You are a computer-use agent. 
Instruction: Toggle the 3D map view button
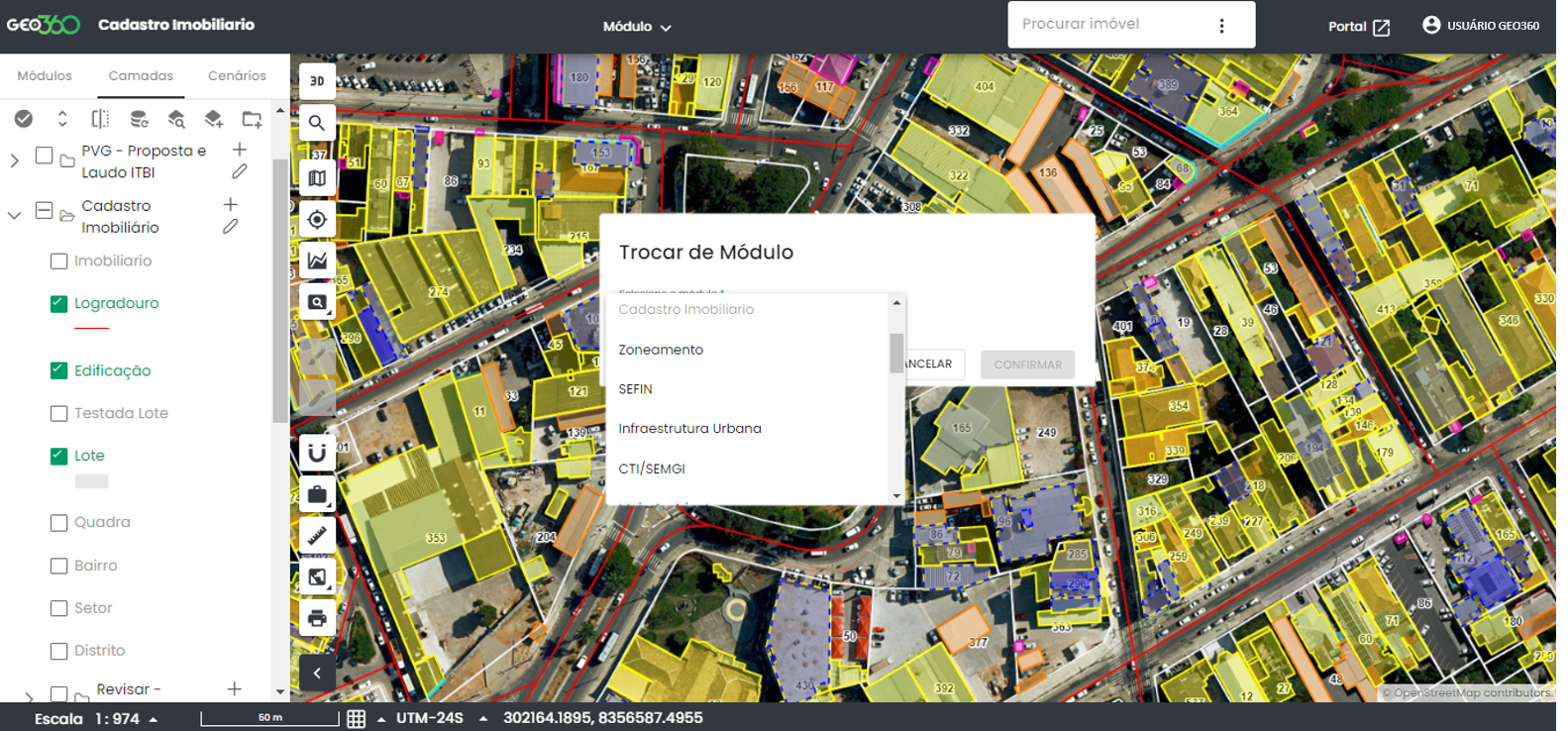317,81
